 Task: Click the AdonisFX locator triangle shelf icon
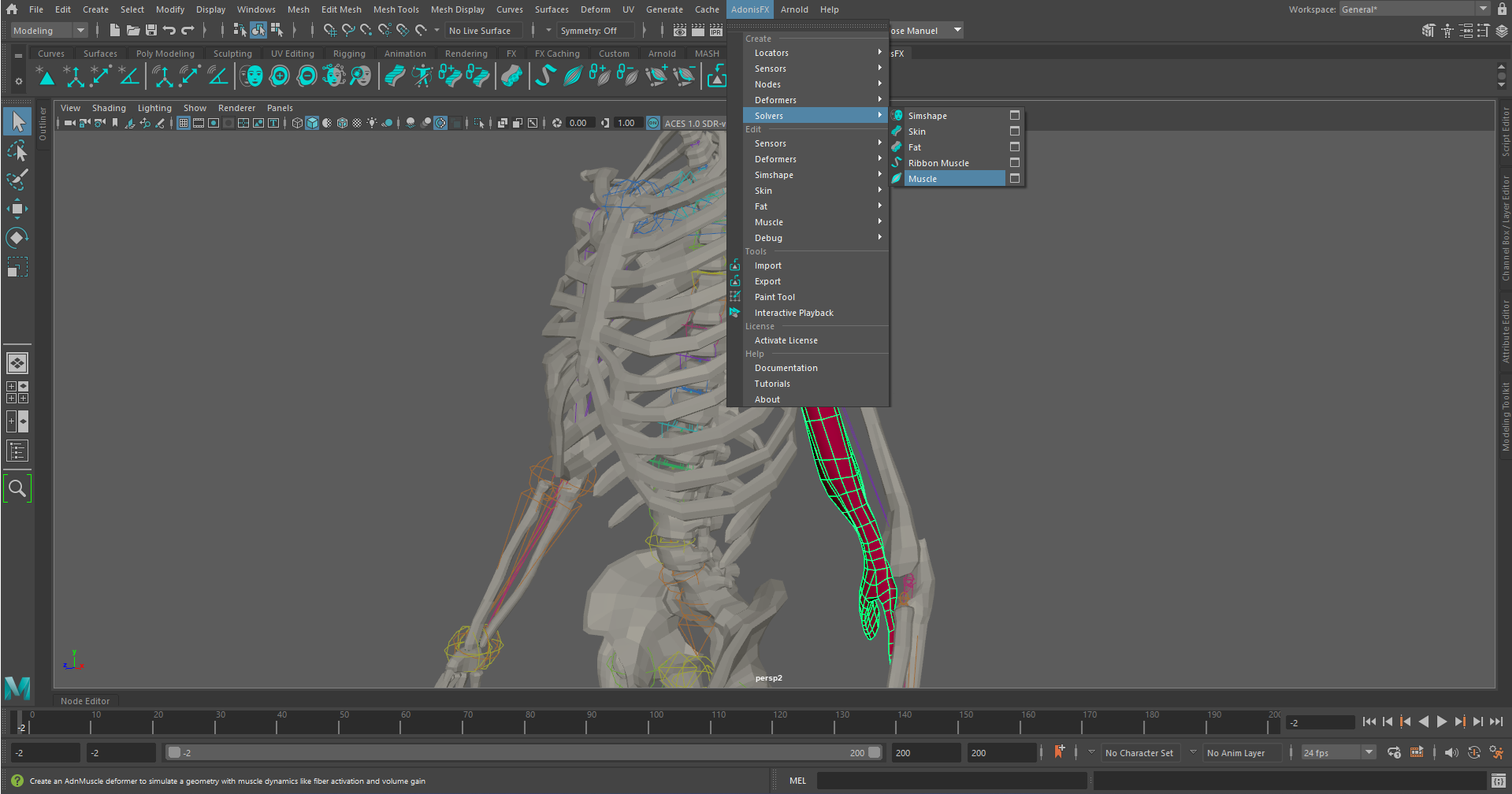click(46, 76)
